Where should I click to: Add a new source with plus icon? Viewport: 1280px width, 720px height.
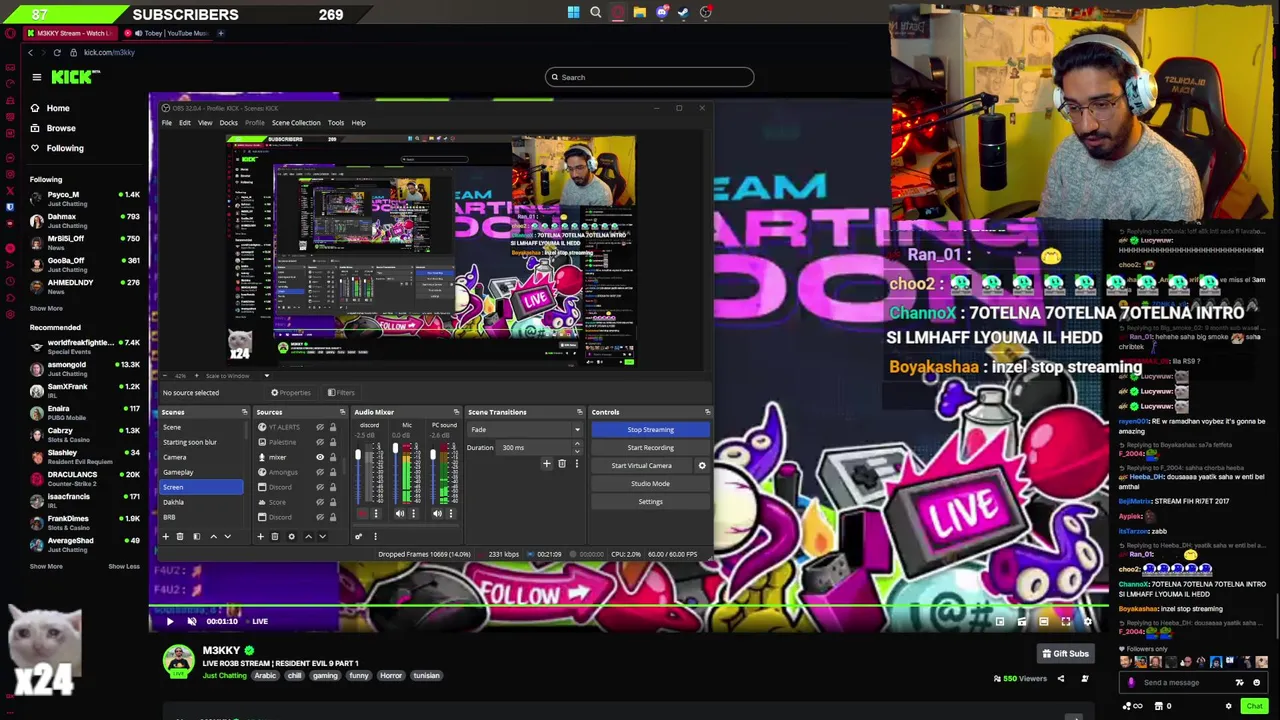coord(260,536)
